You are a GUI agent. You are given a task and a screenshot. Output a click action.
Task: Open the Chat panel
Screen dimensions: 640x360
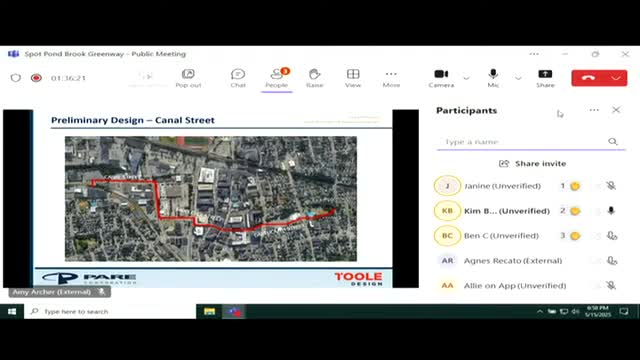(238, 78)
